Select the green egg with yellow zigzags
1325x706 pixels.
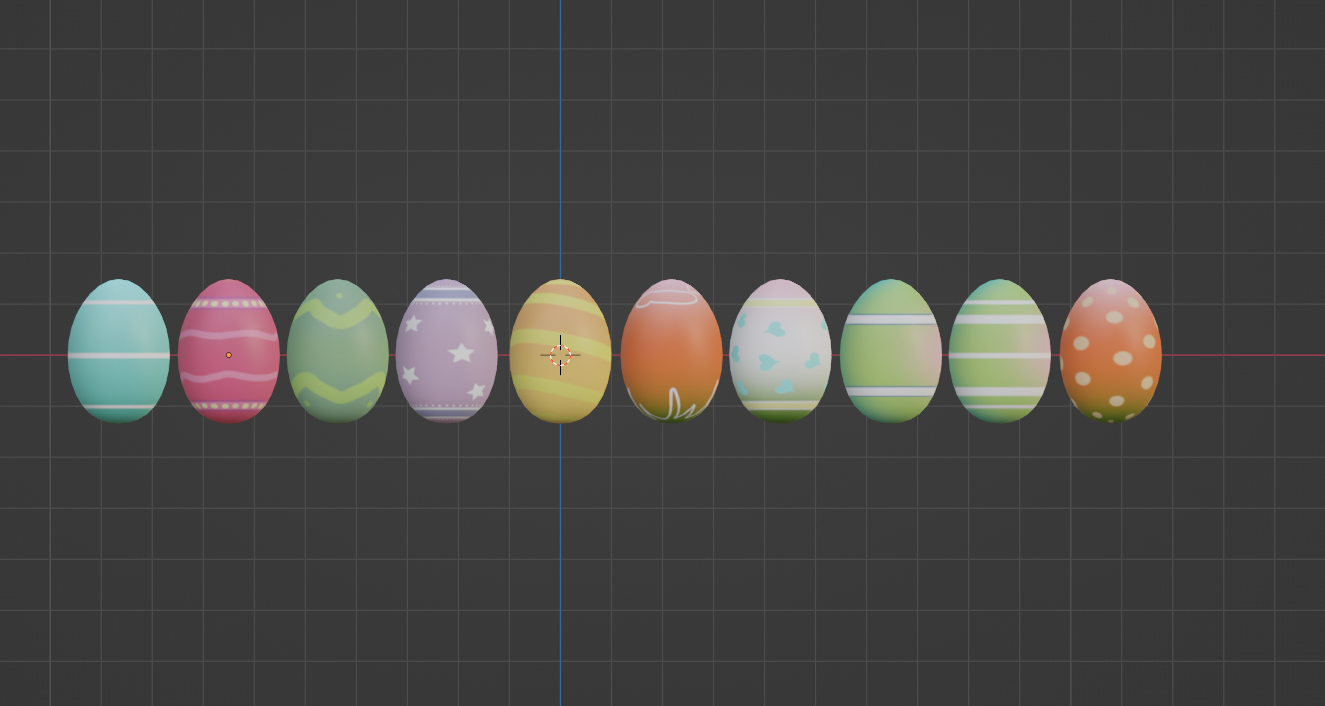pos(338,351)
